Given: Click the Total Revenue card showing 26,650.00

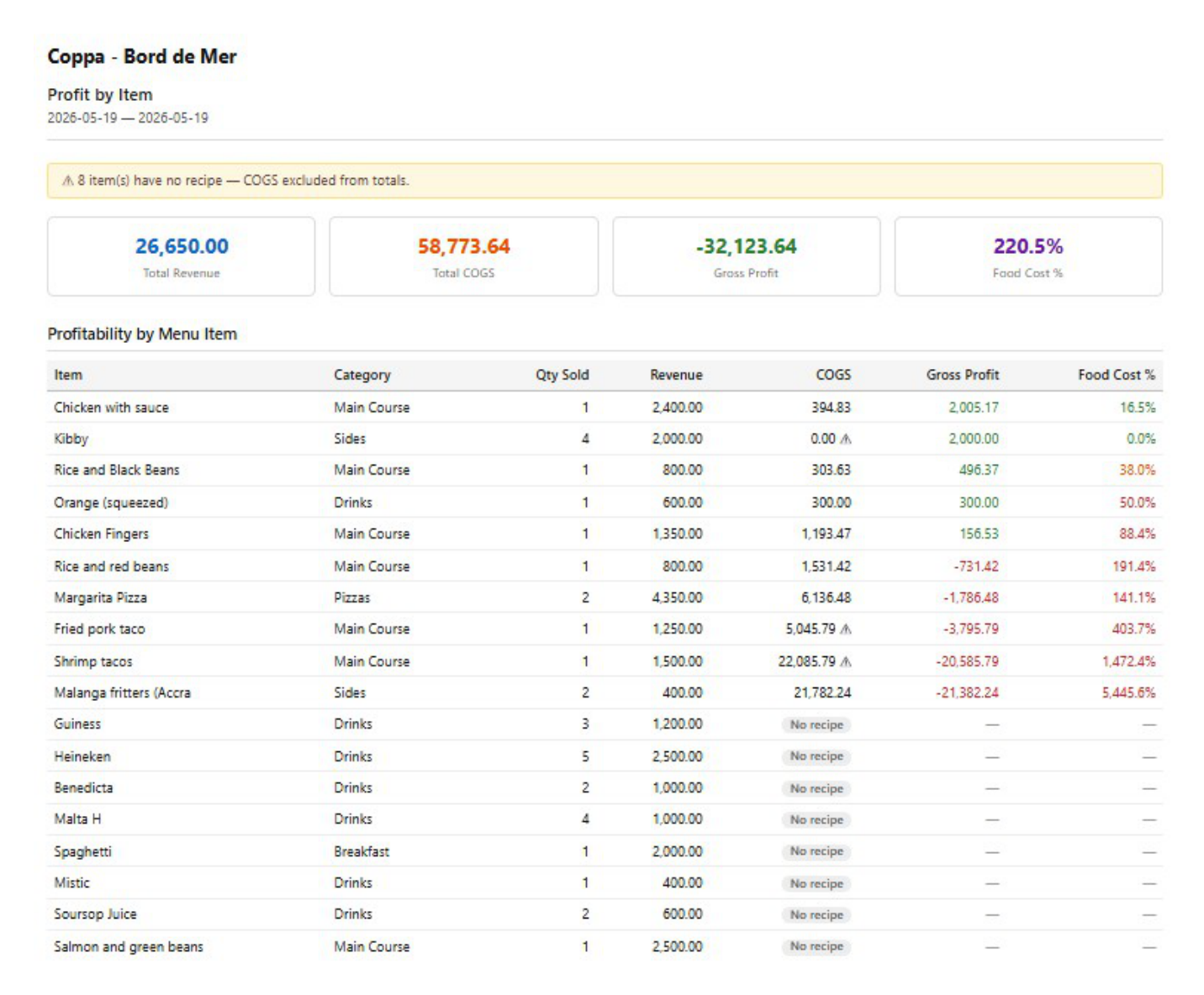Looking at the screenshot, I should point(182,256).
